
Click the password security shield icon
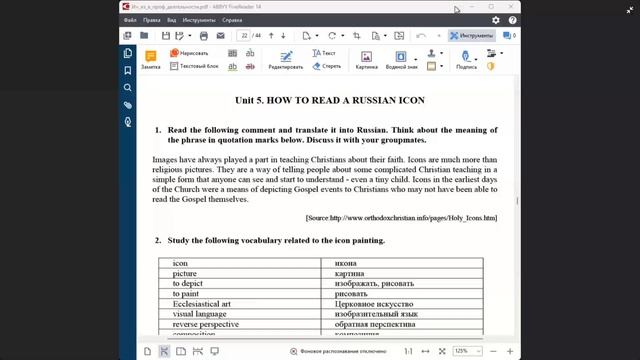point(491,66)
